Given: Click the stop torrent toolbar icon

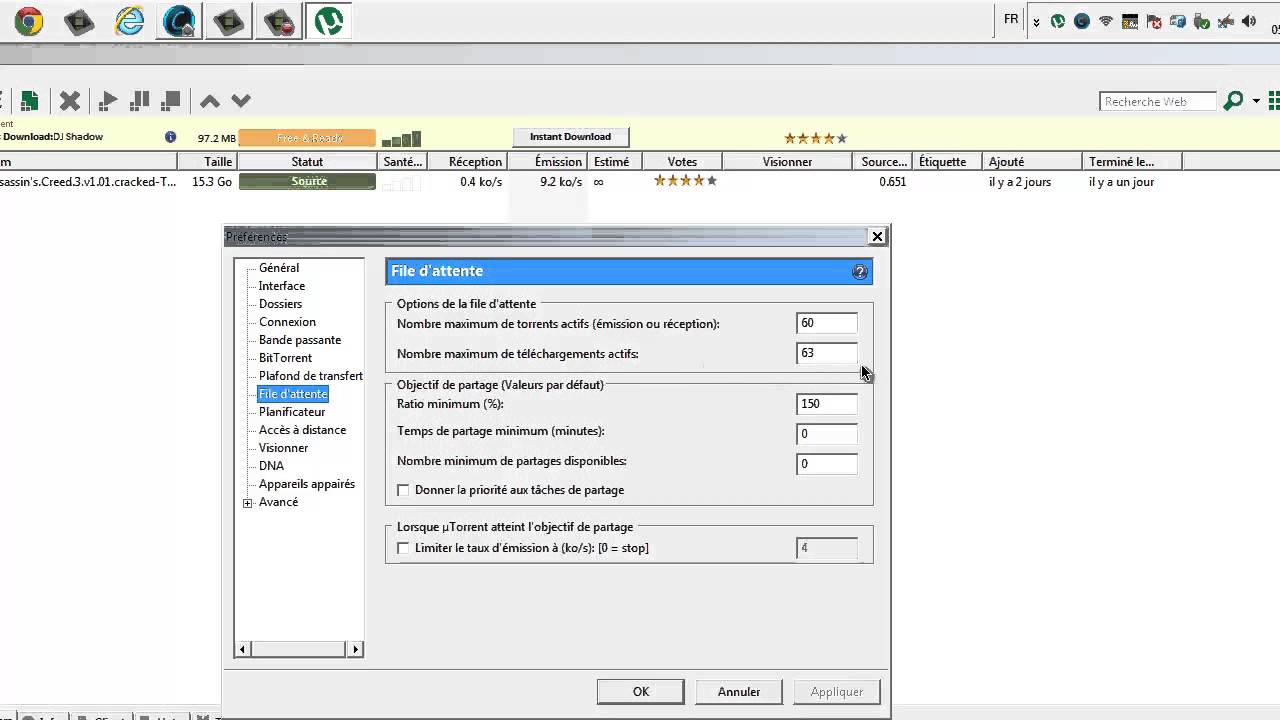Looking at the screenshot, I should [x=171, y=100].
